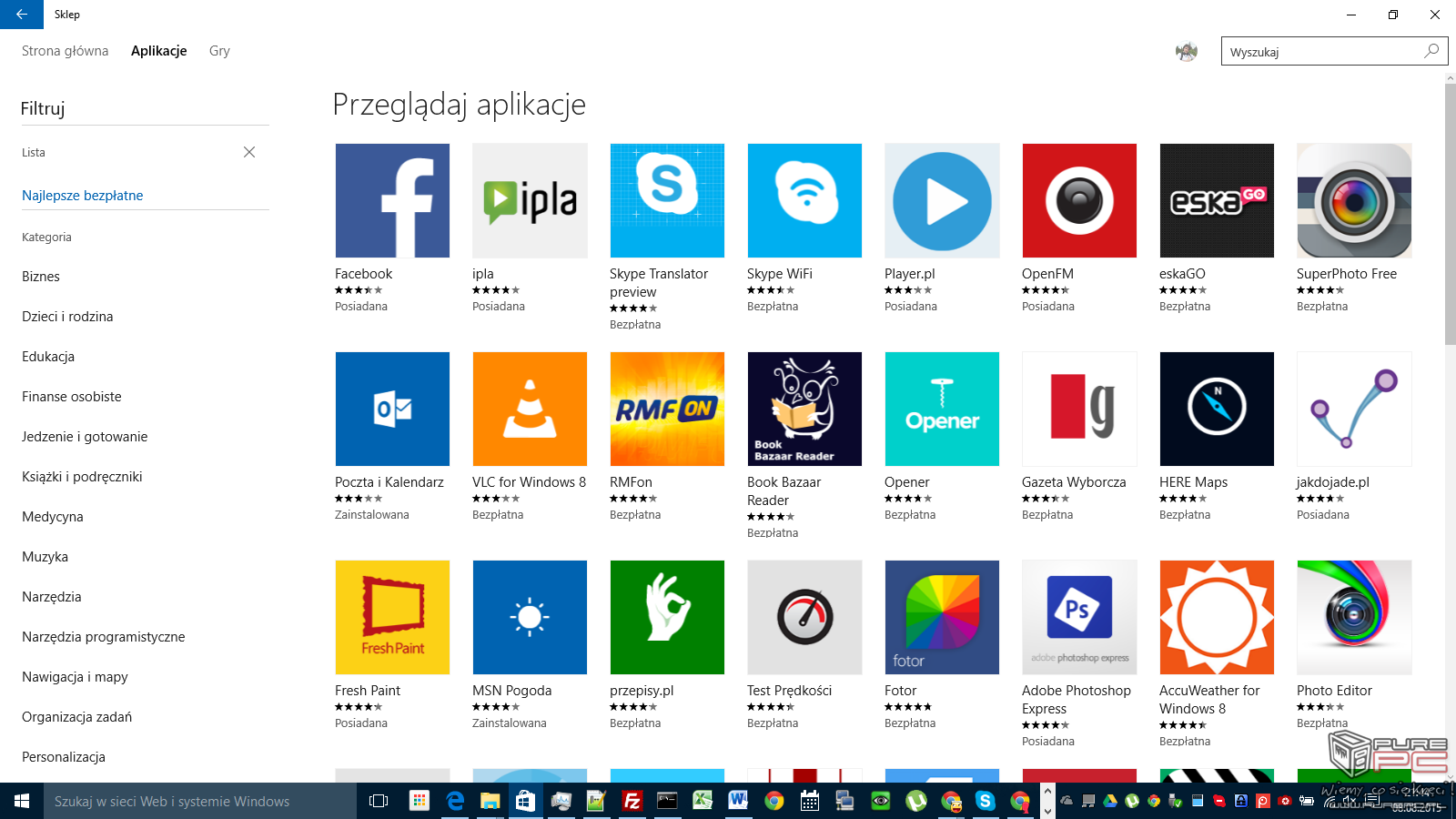Filter by Dzieci i rodzina category
1456x819 pixels.
click(x=67, y=317)
